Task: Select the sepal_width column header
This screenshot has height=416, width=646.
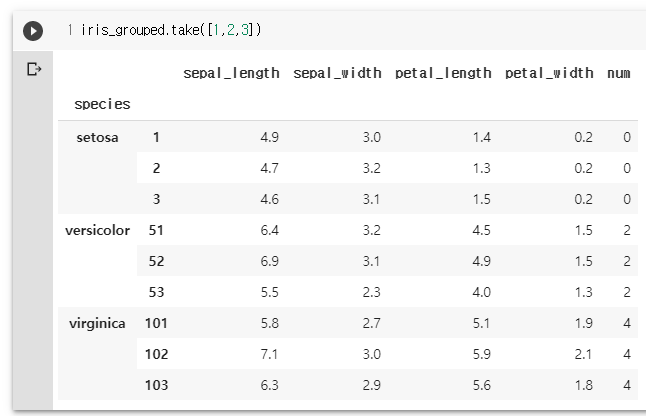Action: pos(337,73)
